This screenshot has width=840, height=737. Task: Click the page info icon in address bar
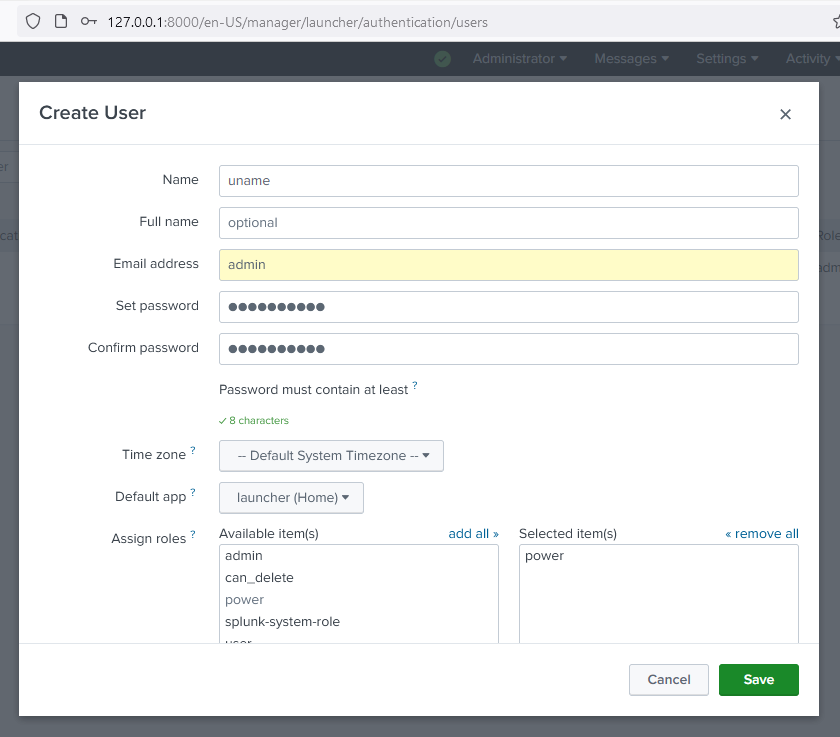tap(61, 21)
